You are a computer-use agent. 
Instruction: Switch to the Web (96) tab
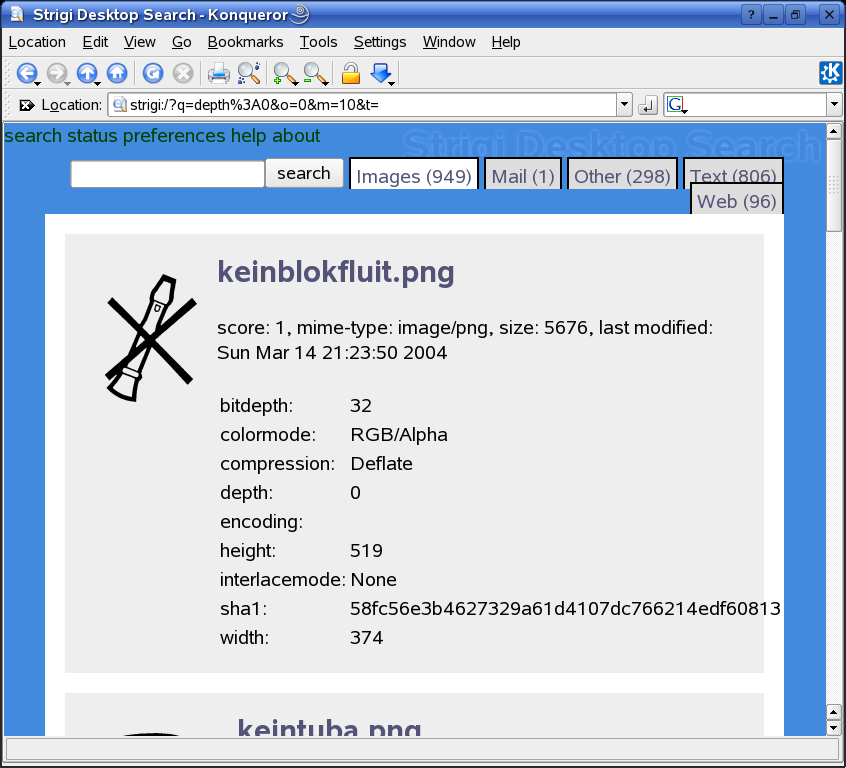click(736, 201)
